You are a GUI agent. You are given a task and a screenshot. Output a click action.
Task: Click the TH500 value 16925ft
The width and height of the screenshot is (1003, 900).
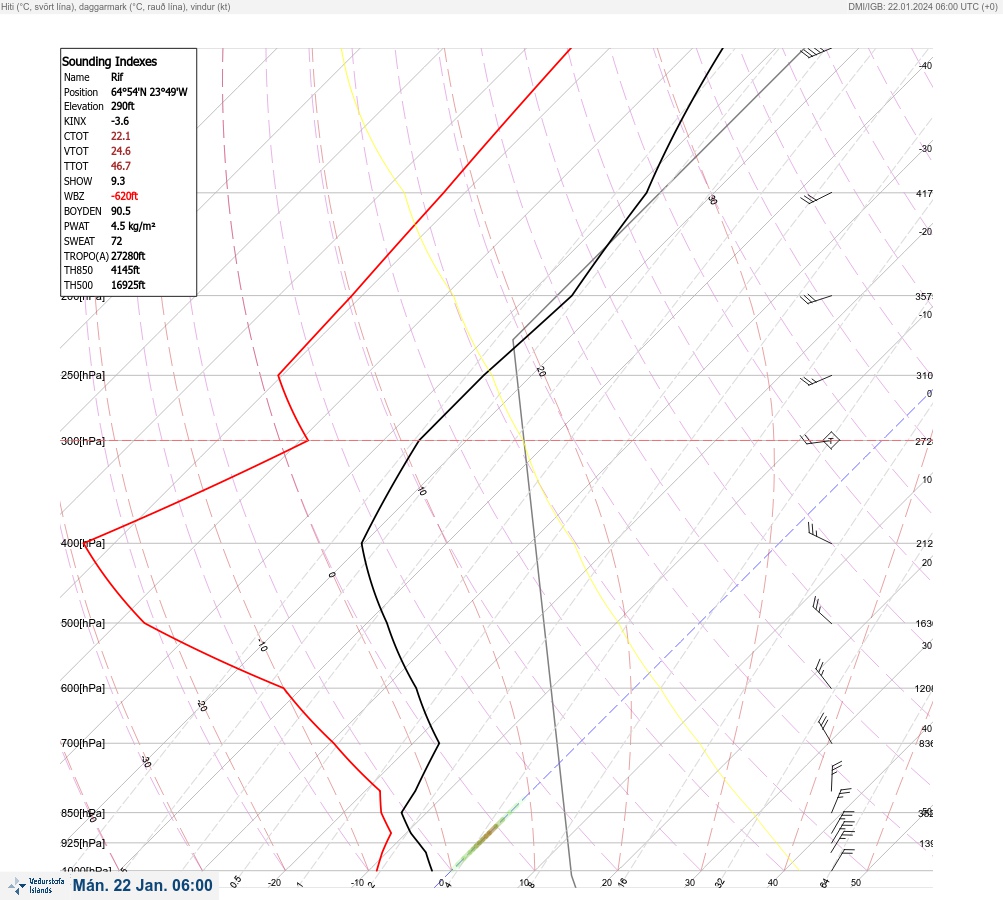point(128,285)
